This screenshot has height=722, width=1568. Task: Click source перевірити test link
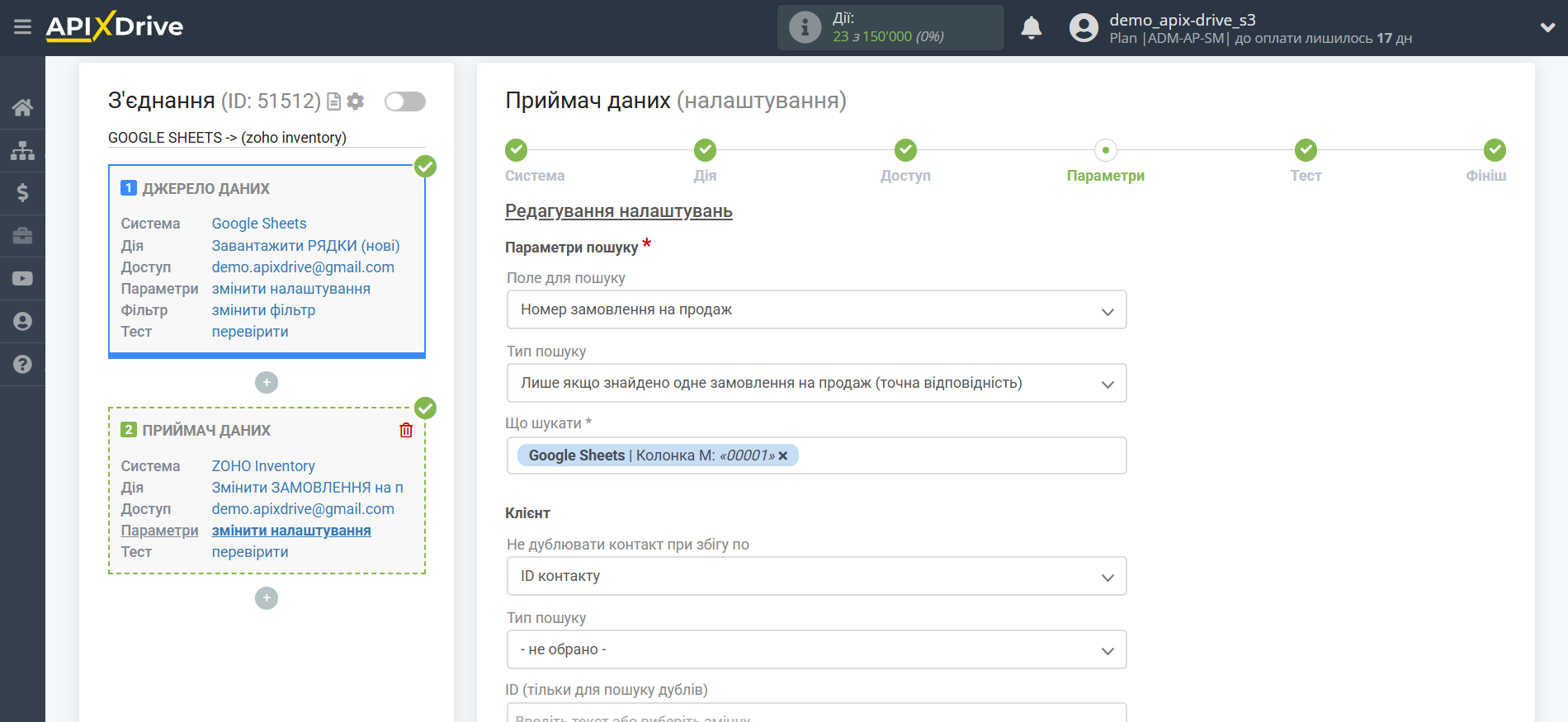tap(250, 332)
